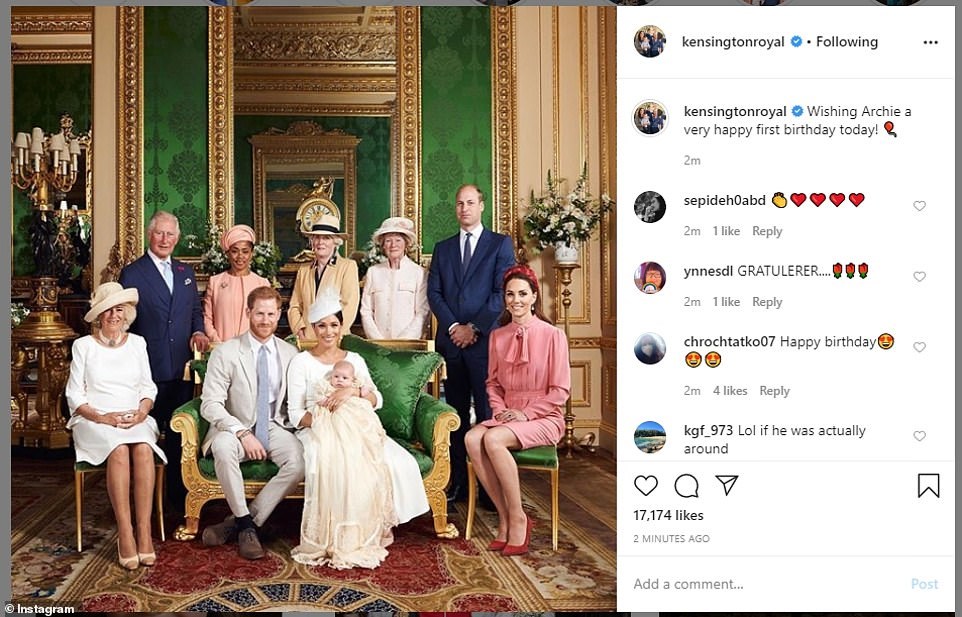Open ynnesdl's profile picture
Viewport: 962px width, 617px height.
650,277
